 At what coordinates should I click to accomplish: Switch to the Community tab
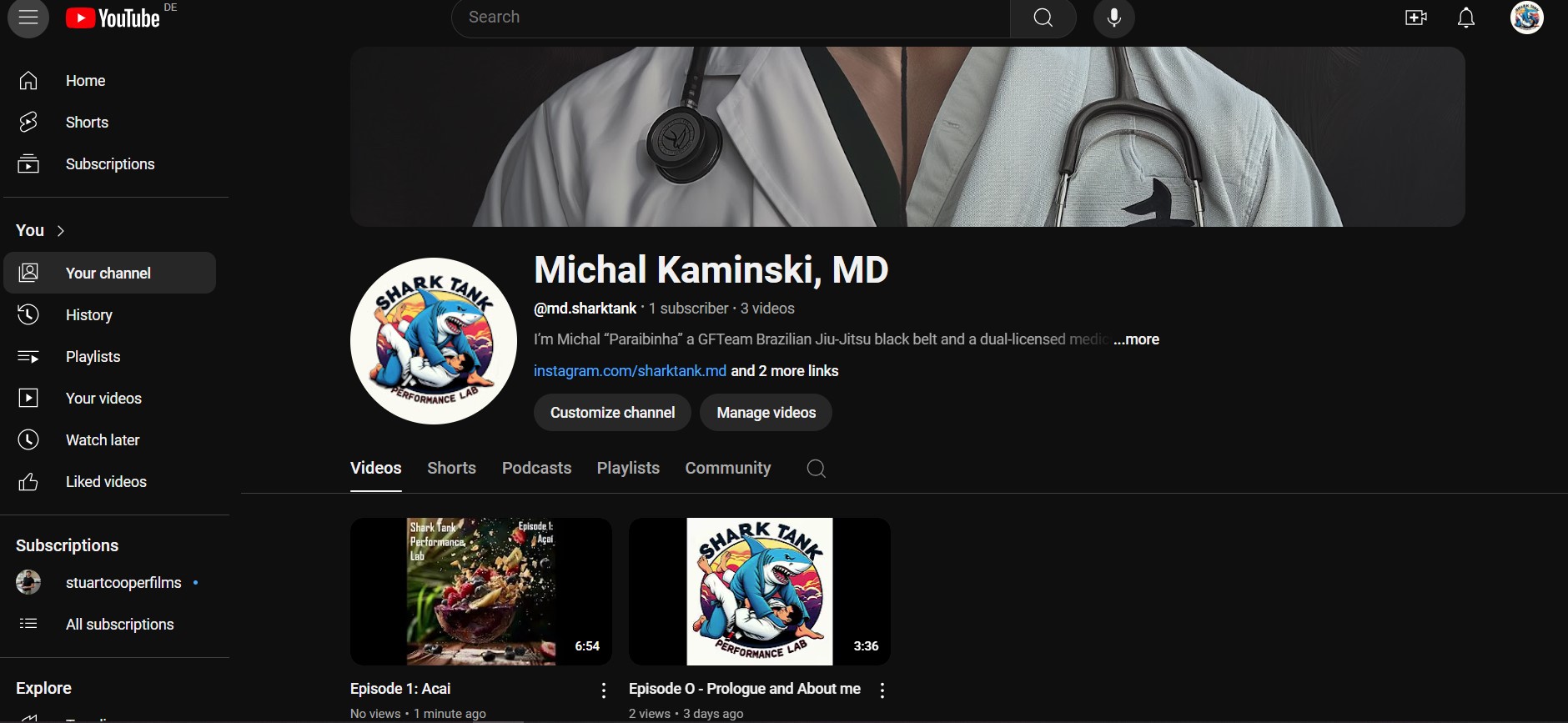(728, 469)
